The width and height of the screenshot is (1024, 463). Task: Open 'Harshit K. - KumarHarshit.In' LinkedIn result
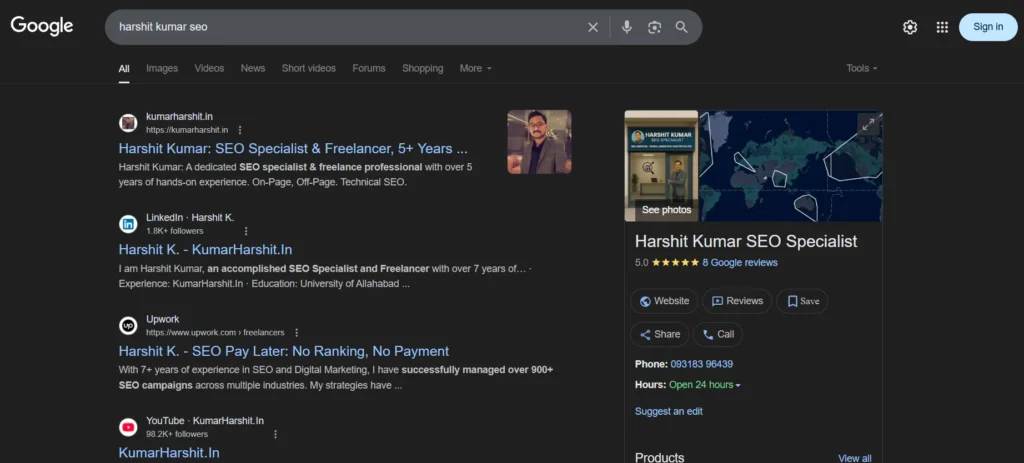(x=205, y=249)
